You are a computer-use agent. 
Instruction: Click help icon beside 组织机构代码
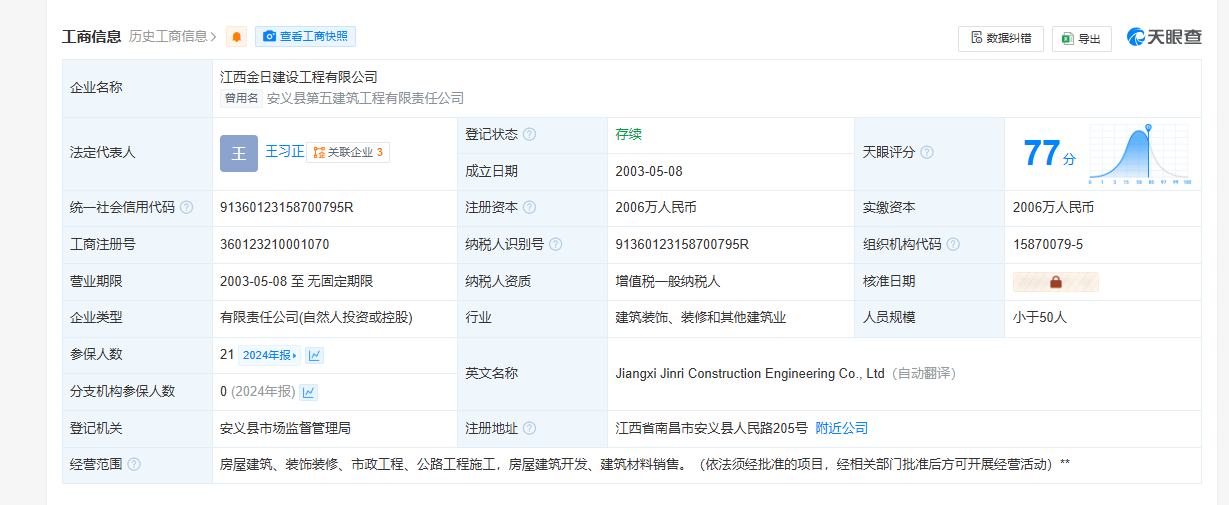pos(953,244)
